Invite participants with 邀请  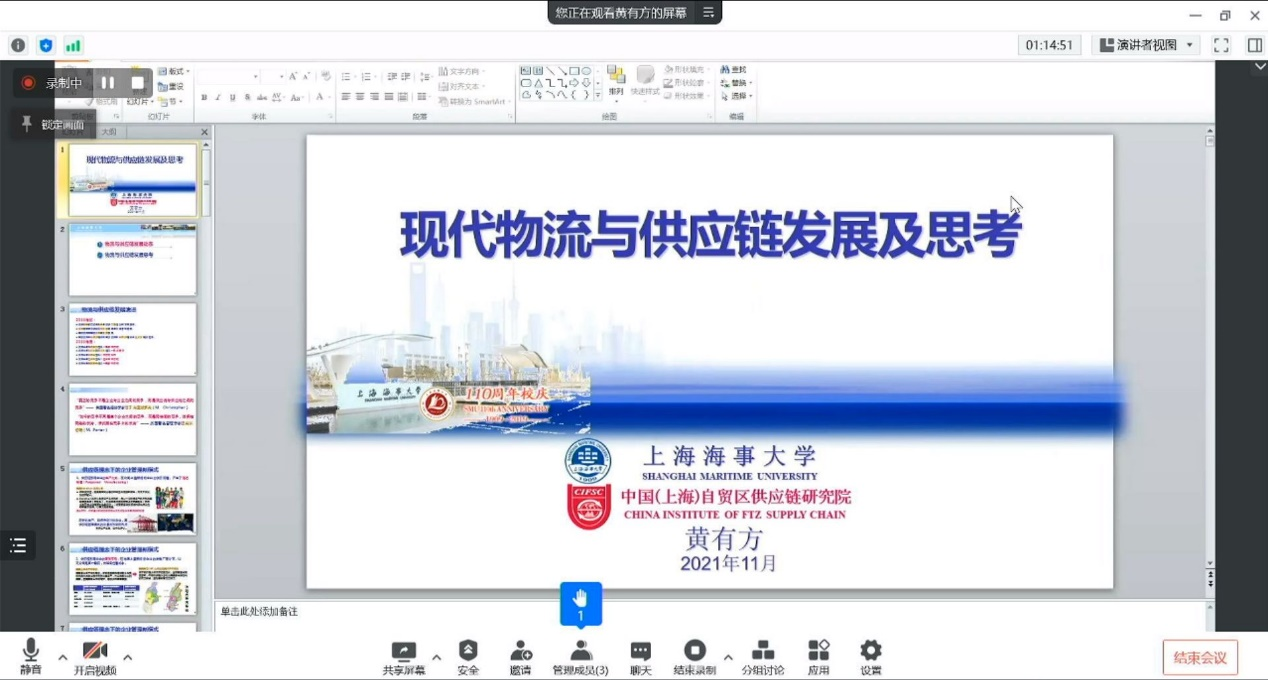pyautogui.click(x=520, y=656)
